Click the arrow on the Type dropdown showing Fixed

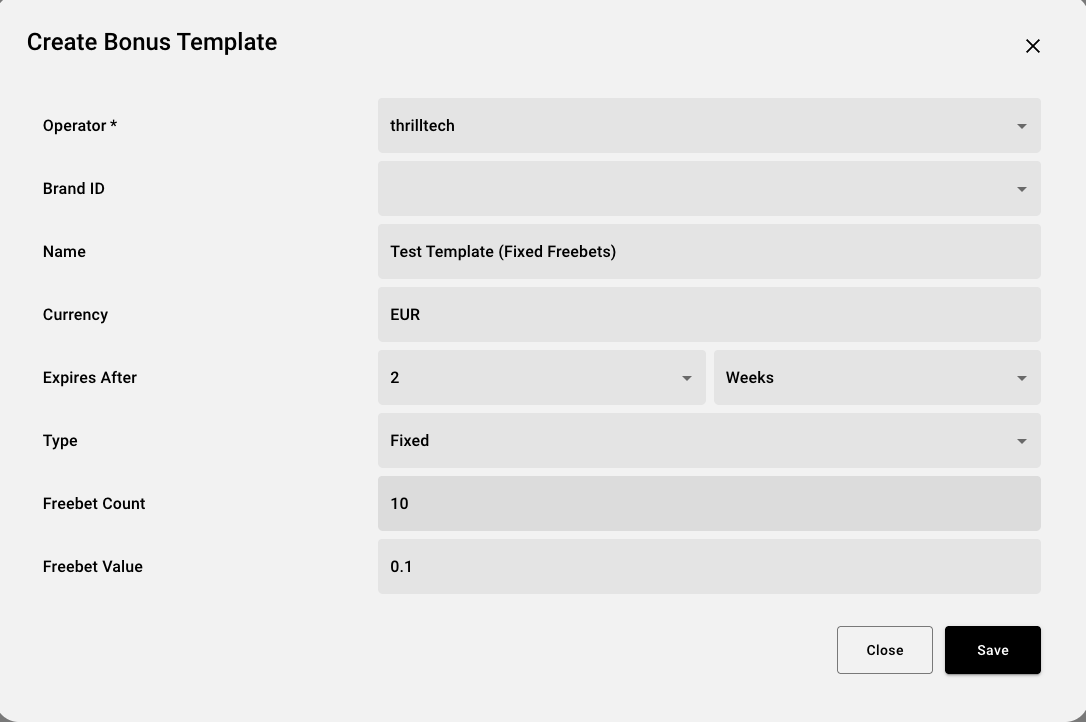click(1021, 441)
